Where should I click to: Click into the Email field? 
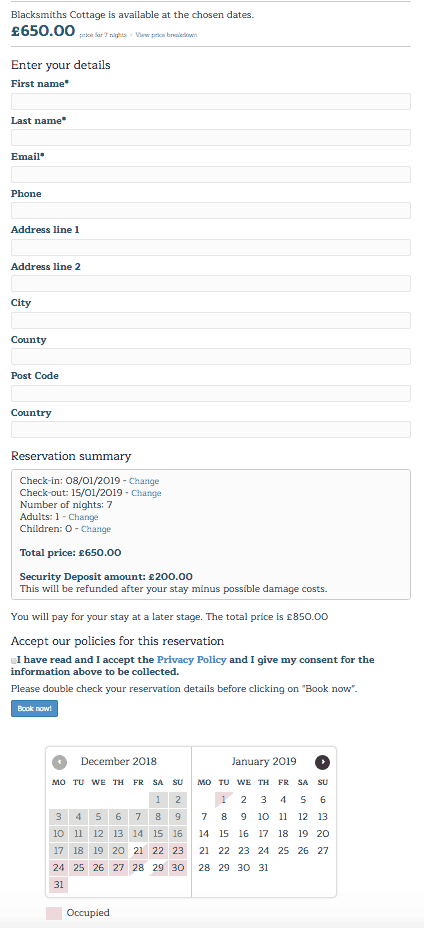(211, 175)
